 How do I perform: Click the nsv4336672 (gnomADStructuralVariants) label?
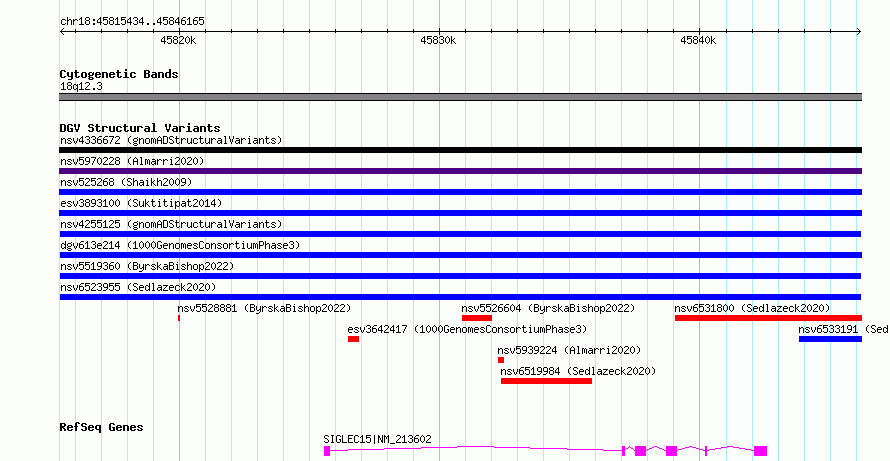pos(171,140)
